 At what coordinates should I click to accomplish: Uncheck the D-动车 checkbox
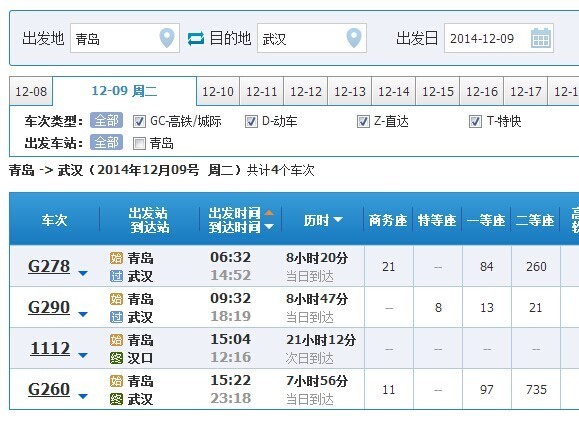pos(251,121)
